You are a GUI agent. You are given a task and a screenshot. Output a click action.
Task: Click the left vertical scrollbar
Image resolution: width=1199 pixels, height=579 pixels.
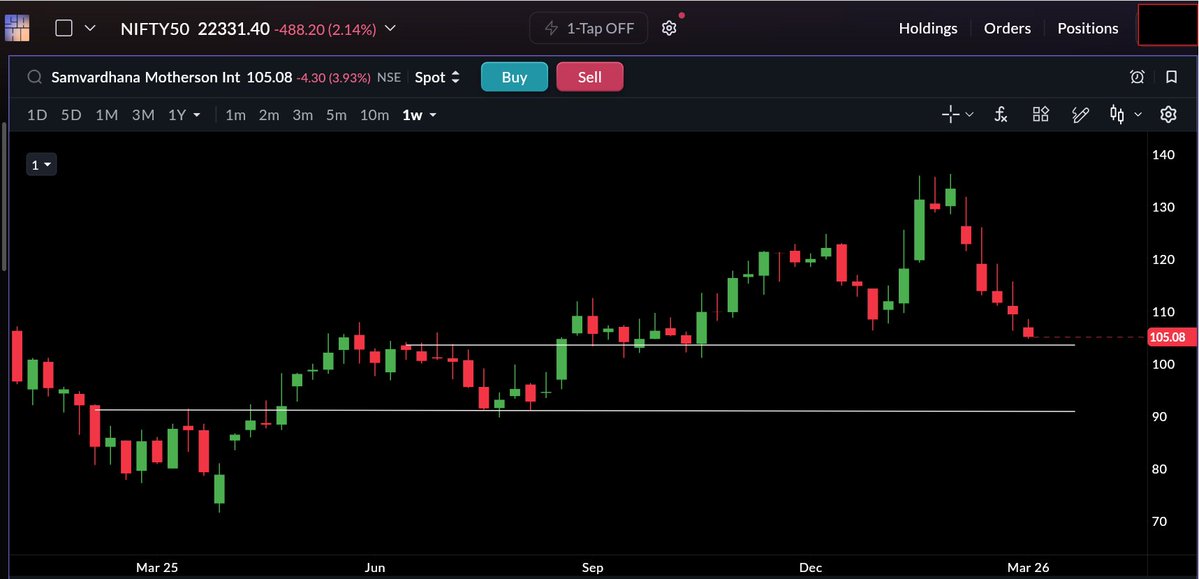[5, 197]
